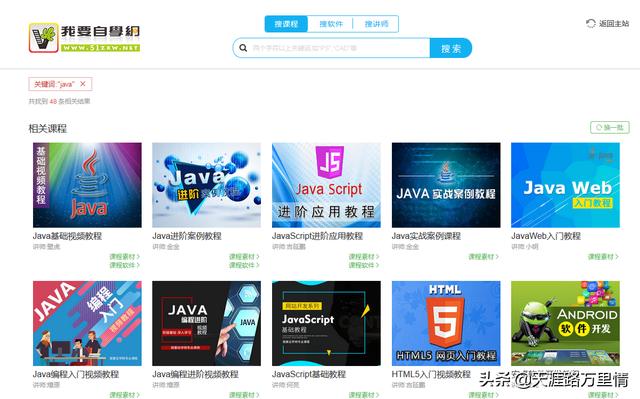This screenshot has height=399, width=640.
Task: Open Java基础视频教程 course thumbnail
Action: (x=87, y=185)
